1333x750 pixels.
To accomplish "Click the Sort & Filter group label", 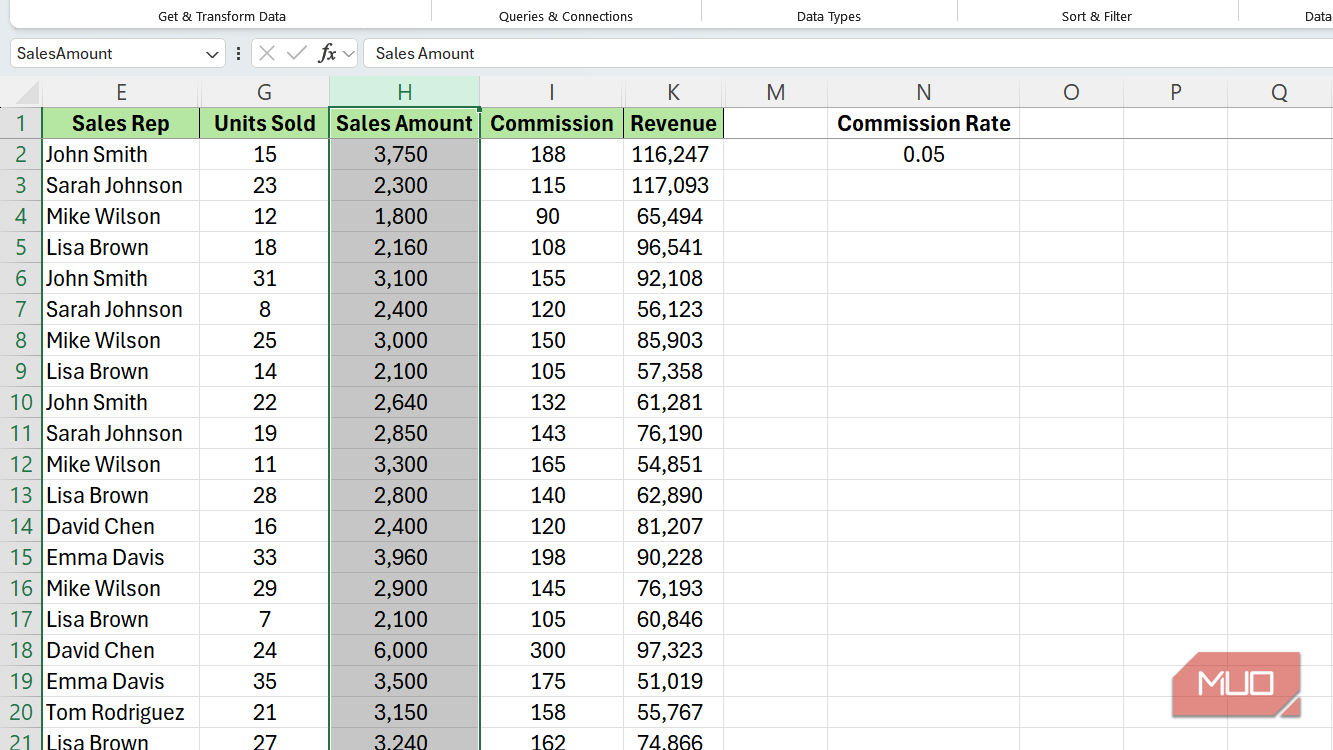I will tap(1097, 17).
